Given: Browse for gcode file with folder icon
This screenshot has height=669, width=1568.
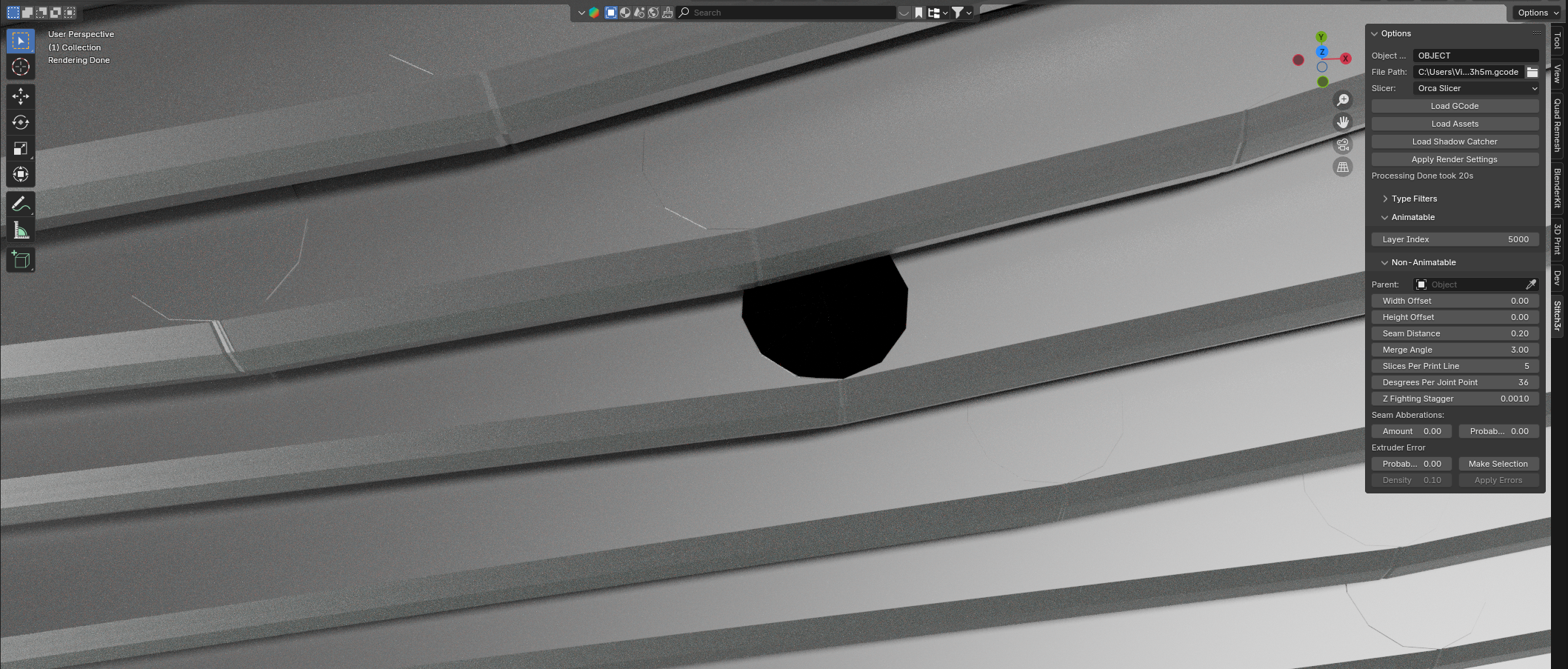Looking at the screenshot, I should 1532,72.
